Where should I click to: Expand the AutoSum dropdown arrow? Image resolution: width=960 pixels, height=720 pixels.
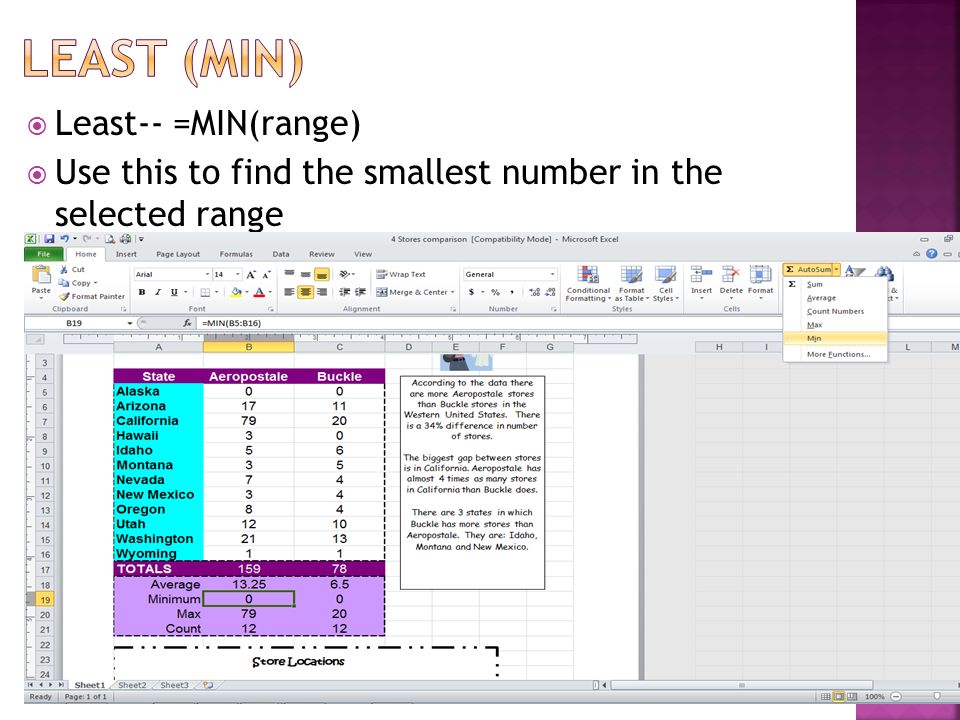(836, 269)
